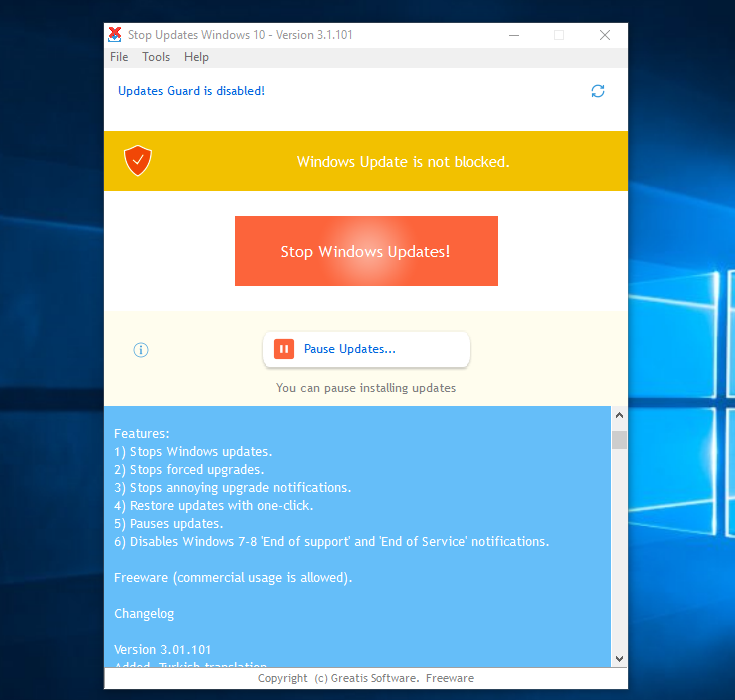Image resolution: width=735 pixels, height=700 pixels.
Task: Click the 'Features:' heading text
Action: pos(142,434)
